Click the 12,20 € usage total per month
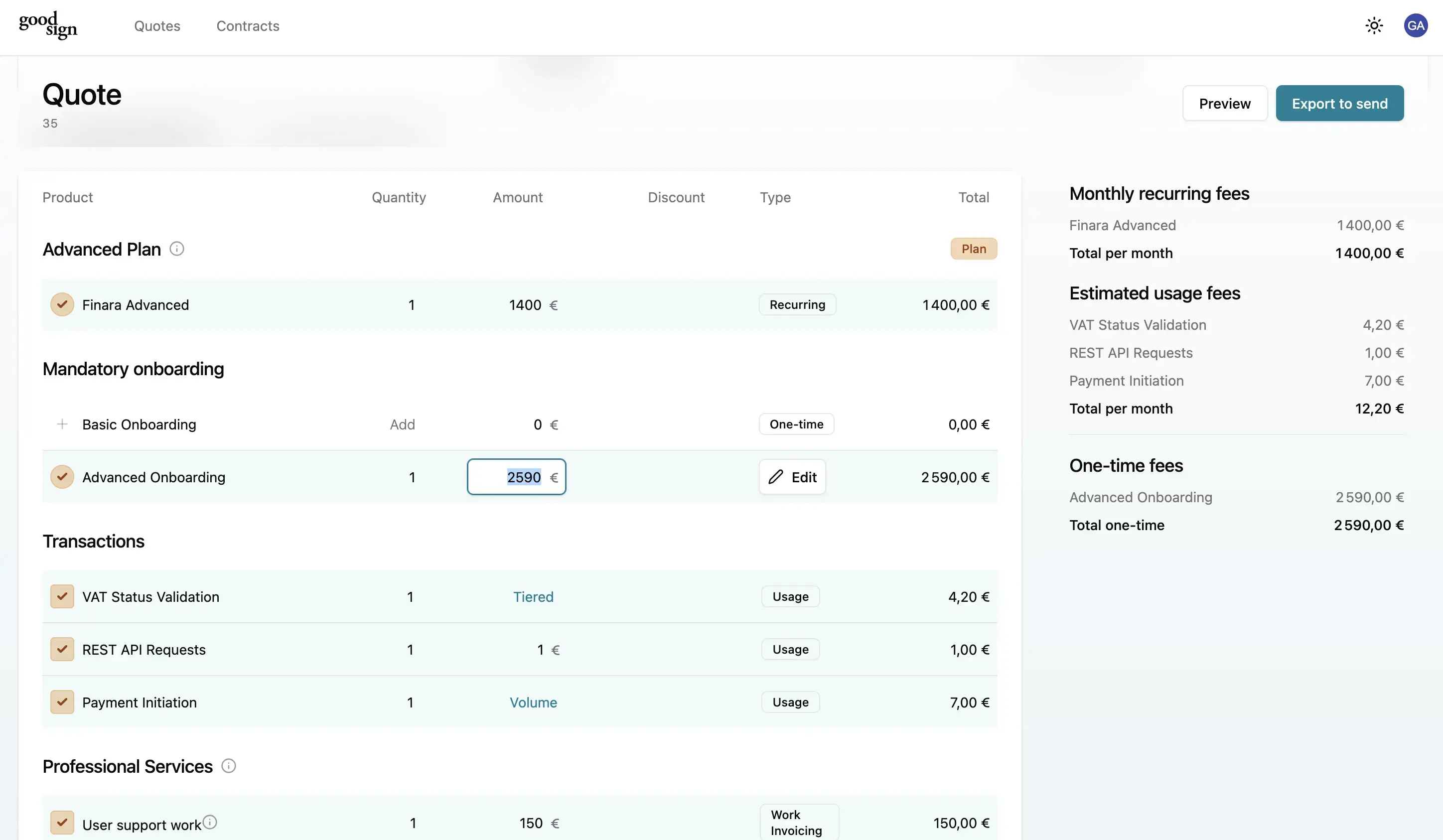The image size is (1443, 840). tap(1379, 409)
